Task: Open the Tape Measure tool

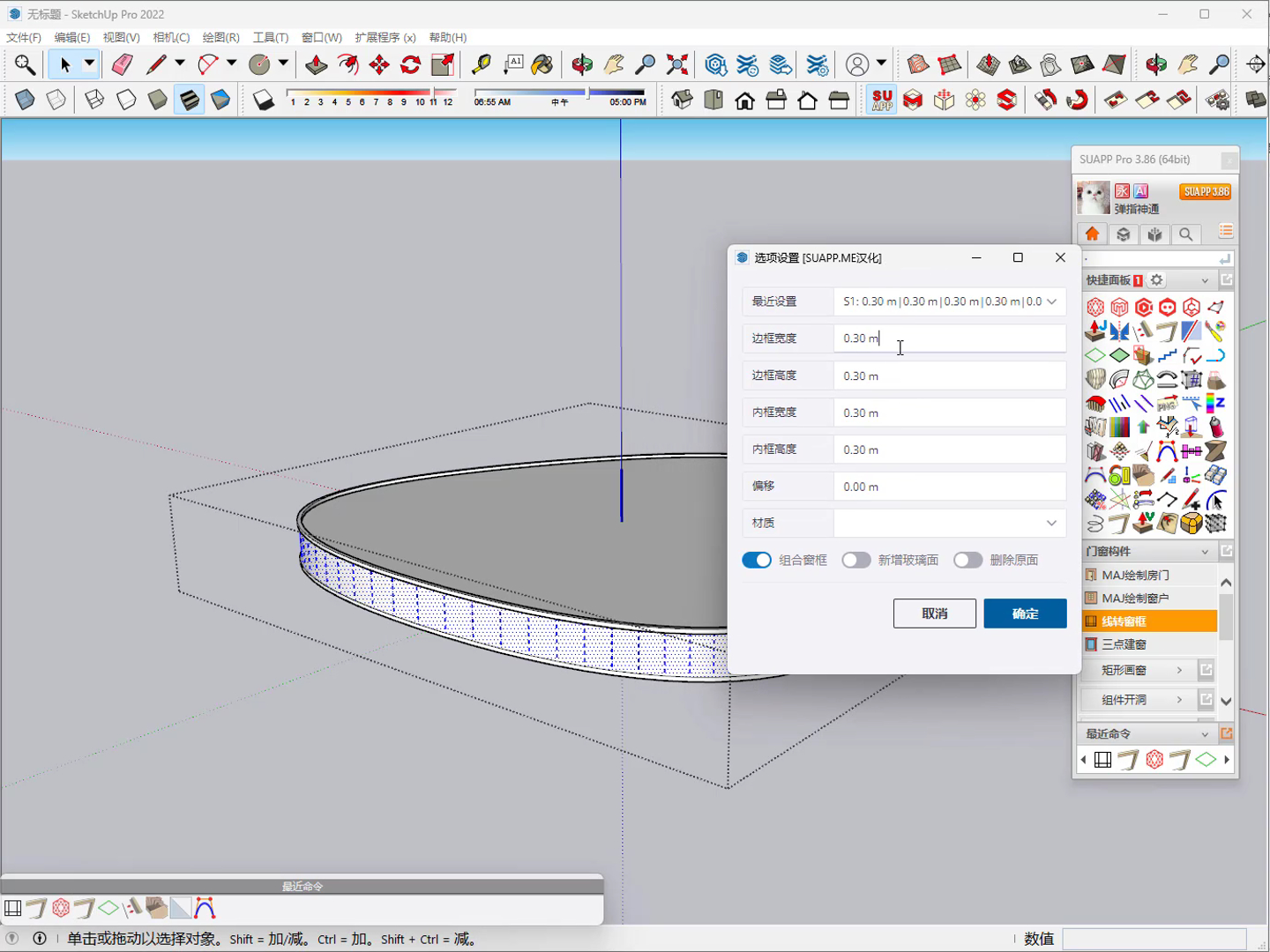Action: pos(481,64)
